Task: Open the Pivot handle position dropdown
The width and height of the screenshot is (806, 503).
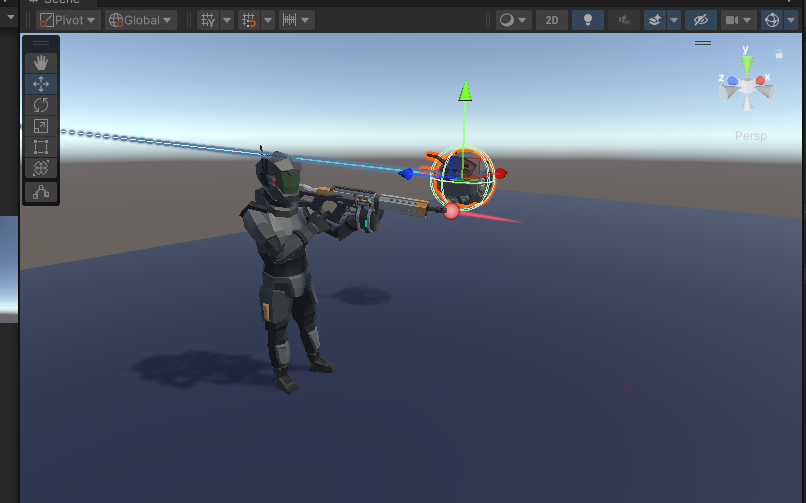Action: (x=68, y=20)
